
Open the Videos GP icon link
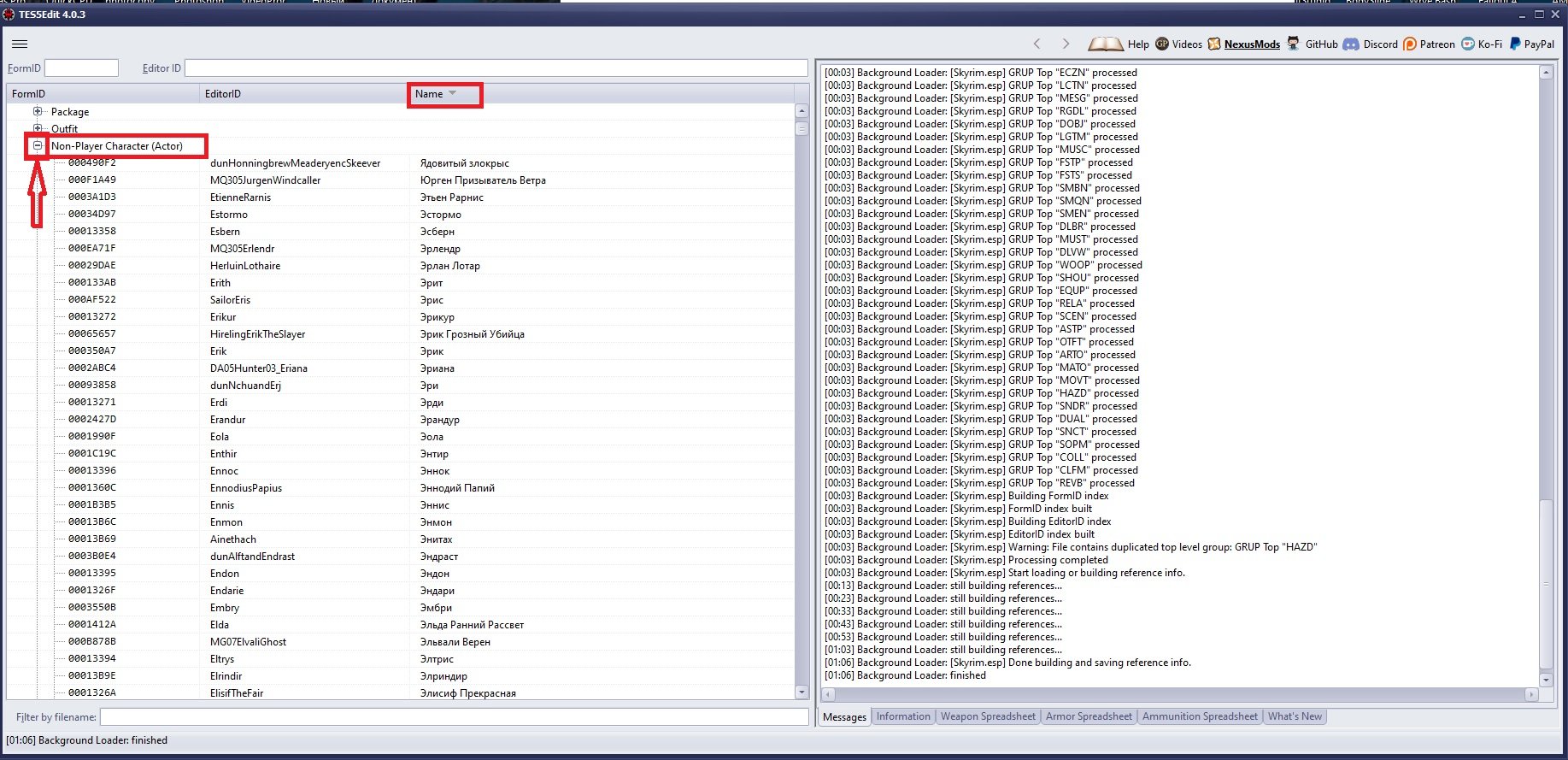1162,44
